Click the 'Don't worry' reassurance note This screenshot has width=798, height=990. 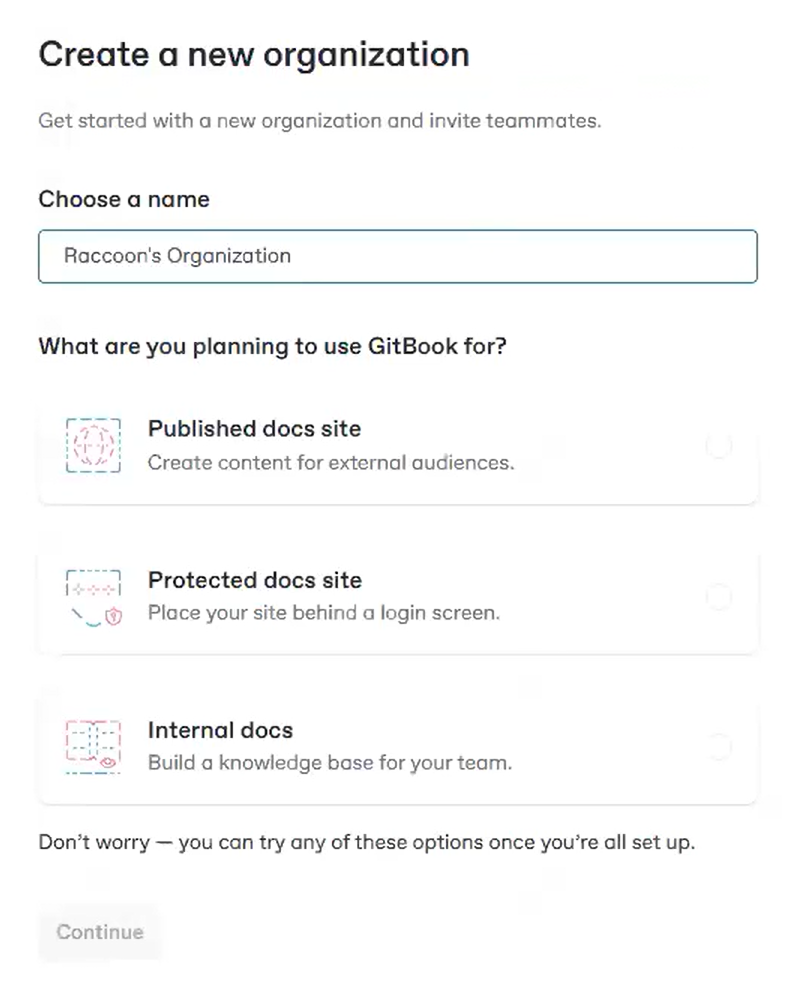(x=366, y=842)
